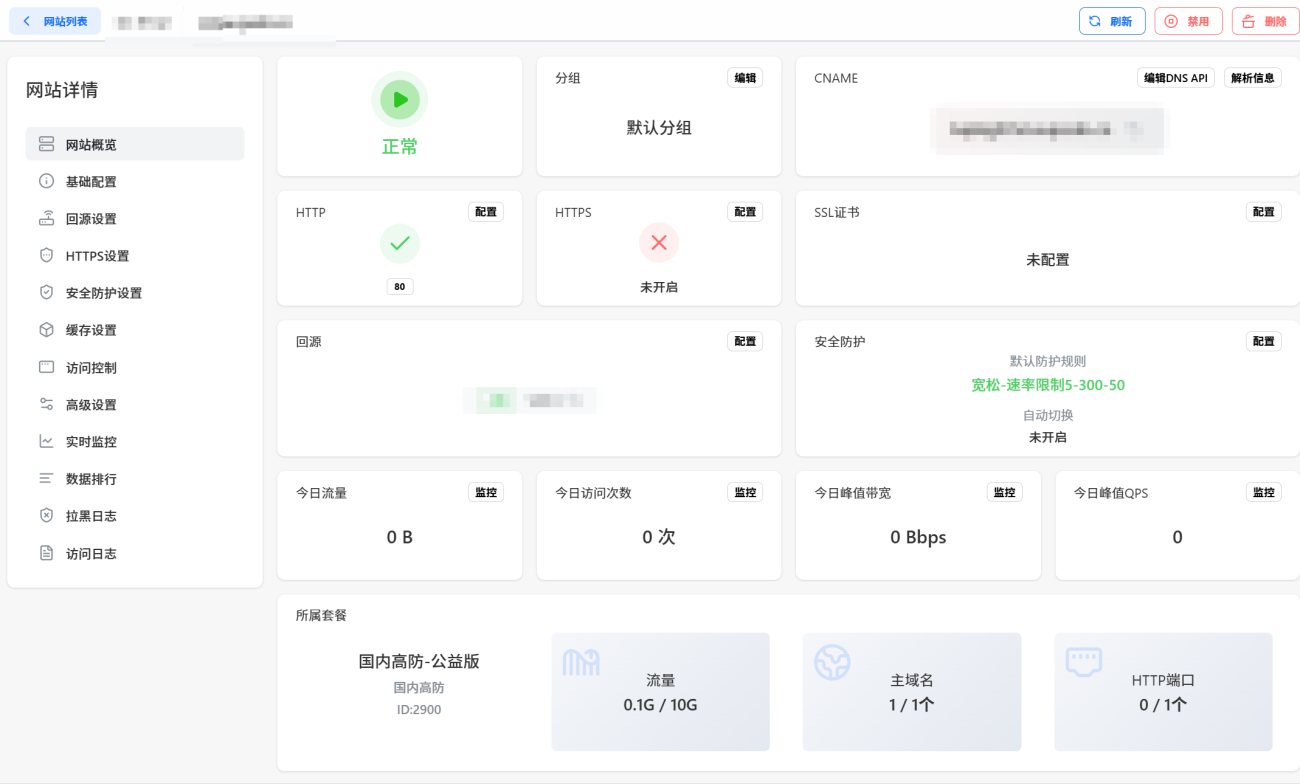1300x784 pixels.
Task: Click the 基础配置 info icon in sidebar
Action: (46, 182)
